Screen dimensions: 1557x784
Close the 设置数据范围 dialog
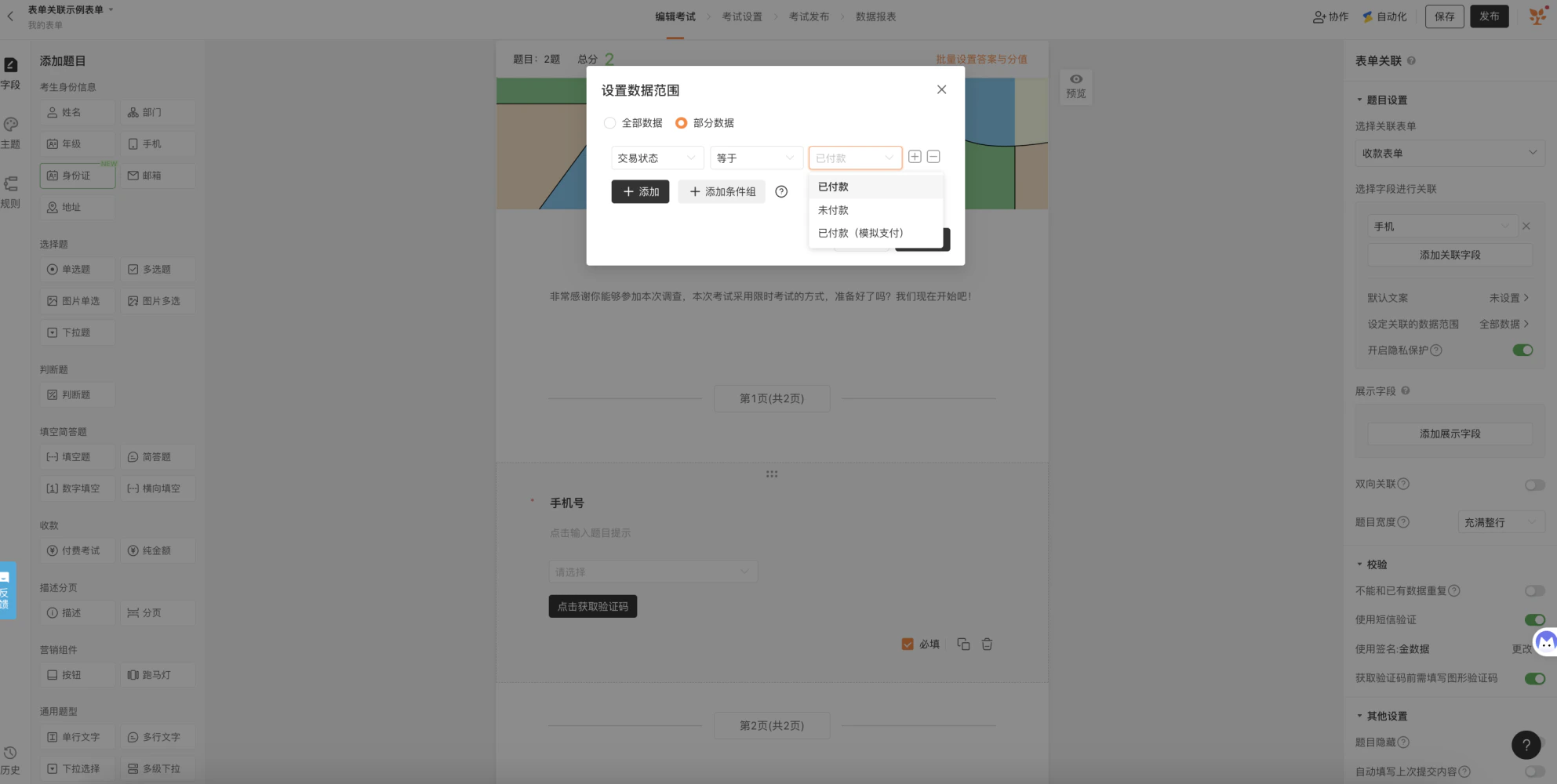click(x=941, y=89)
